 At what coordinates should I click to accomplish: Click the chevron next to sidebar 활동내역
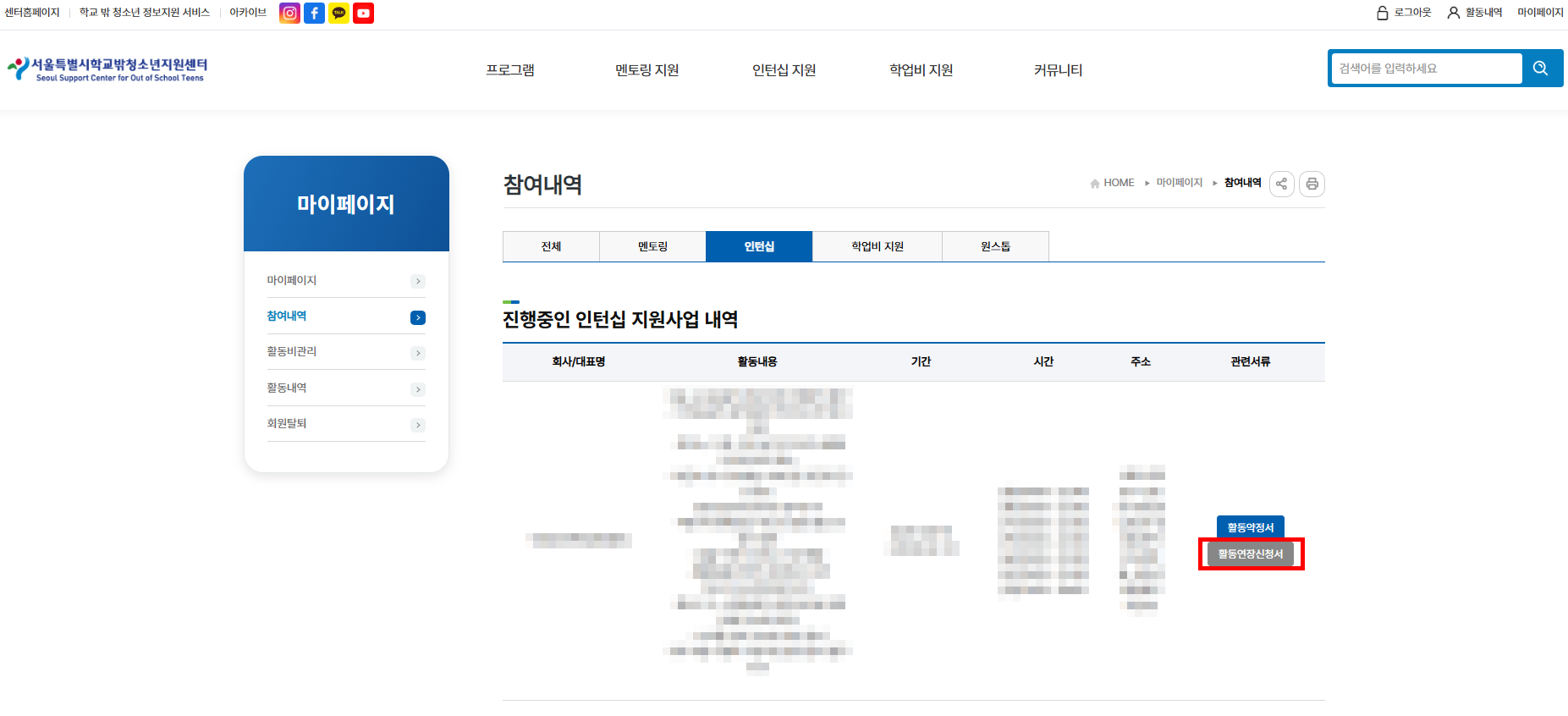[418, 389]
